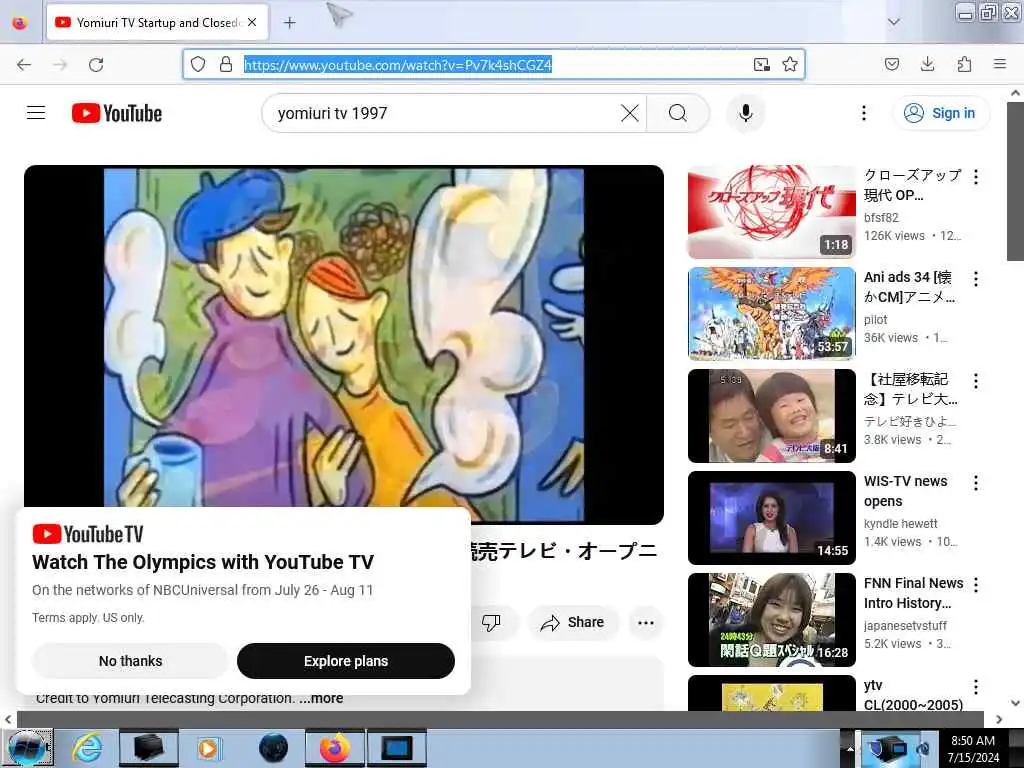Open the Windows Start button
Viewport: 1024px width, 768px height.
[27, 748]
